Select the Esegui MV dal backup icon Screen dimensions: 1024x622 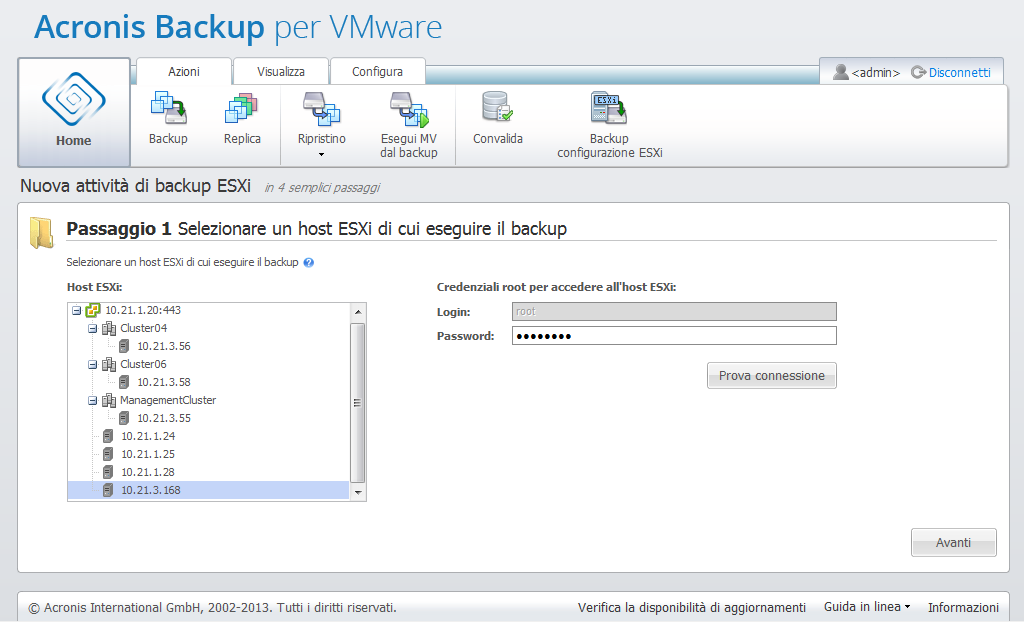coord(409,108)
